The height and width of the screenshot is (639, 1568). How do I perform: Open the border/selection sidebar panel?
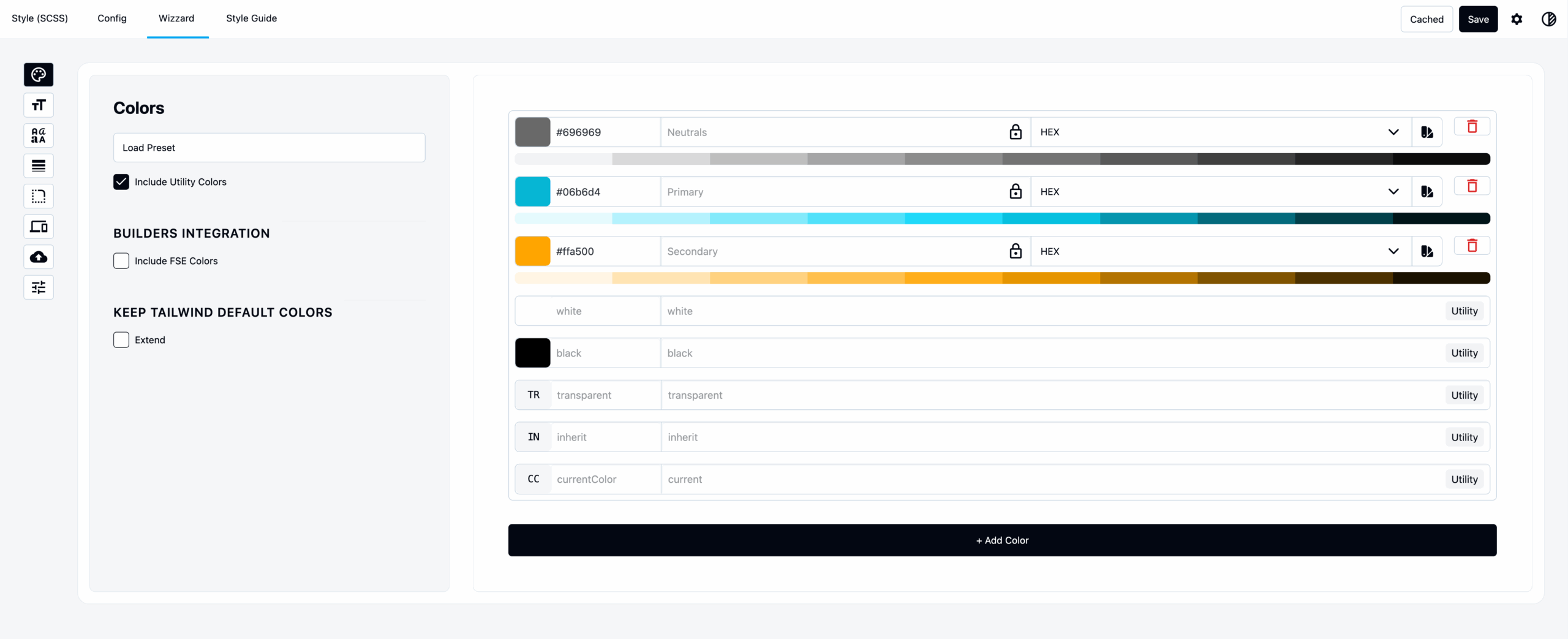pyautogui.click(x=38, y=196)
